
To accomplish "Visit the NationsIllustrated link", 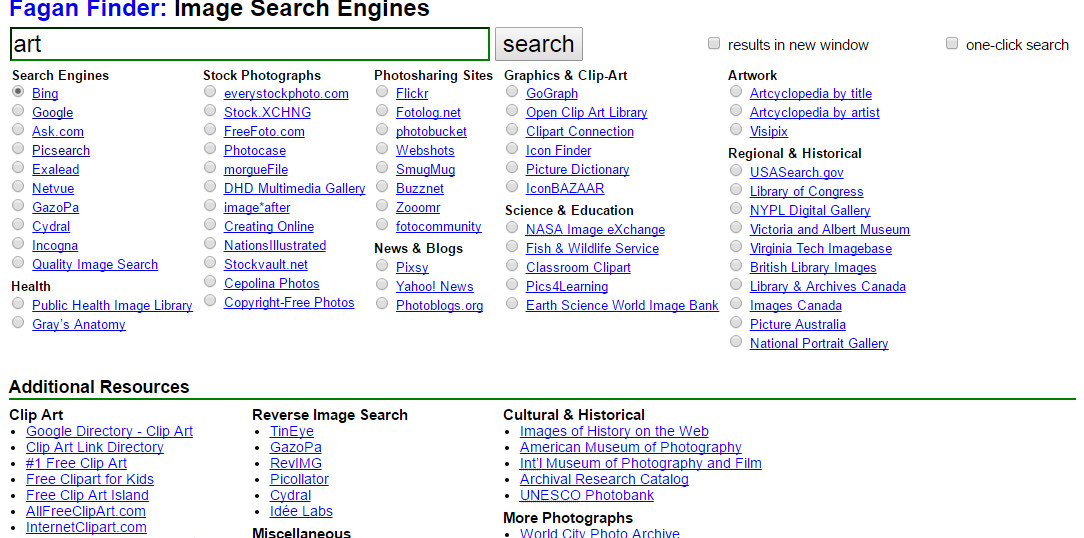I will (x=275, y=245).
